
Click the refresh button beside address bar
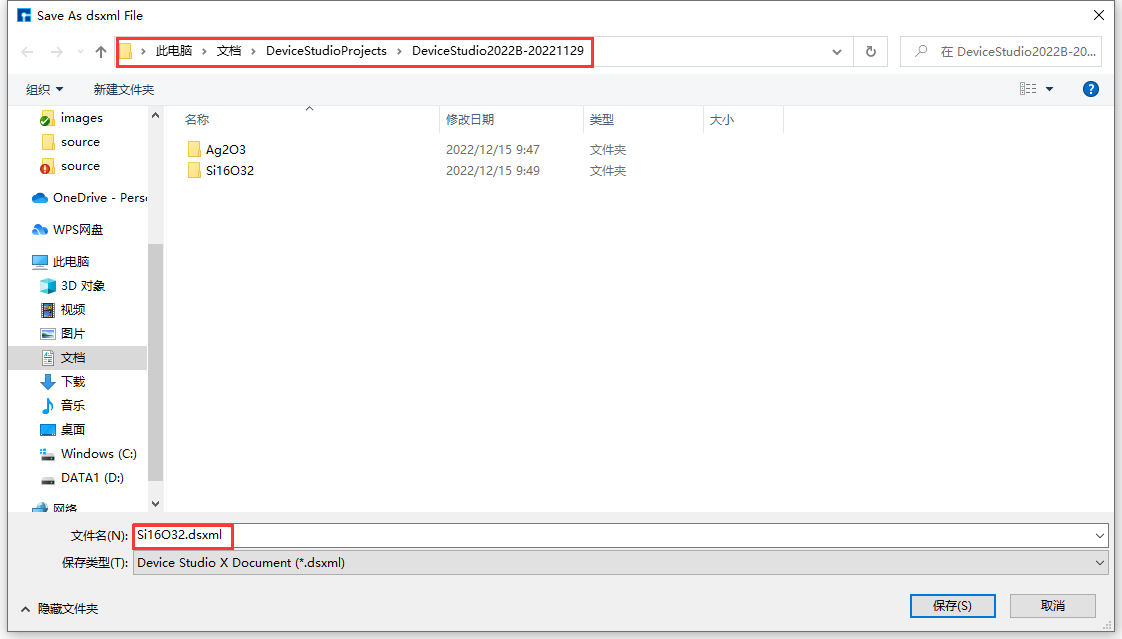[870, 51]
